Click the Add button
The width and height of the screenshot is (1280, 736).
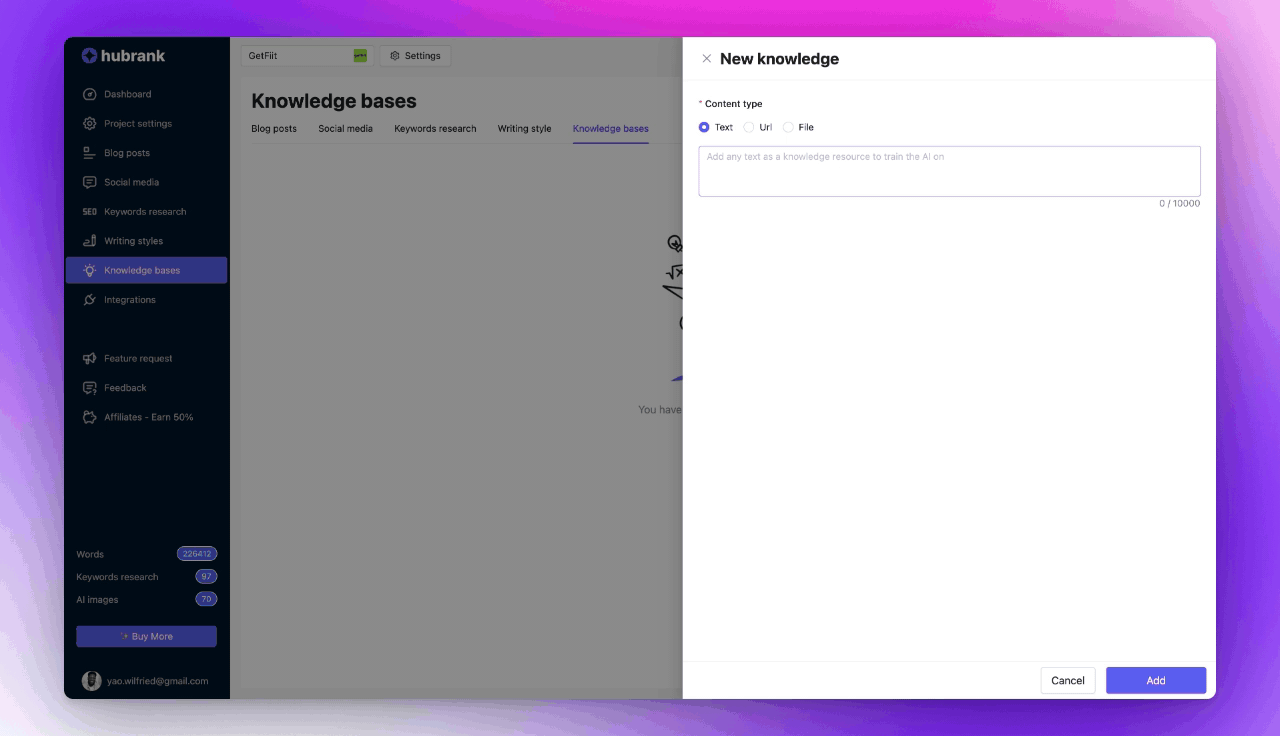coord(1155,680)
